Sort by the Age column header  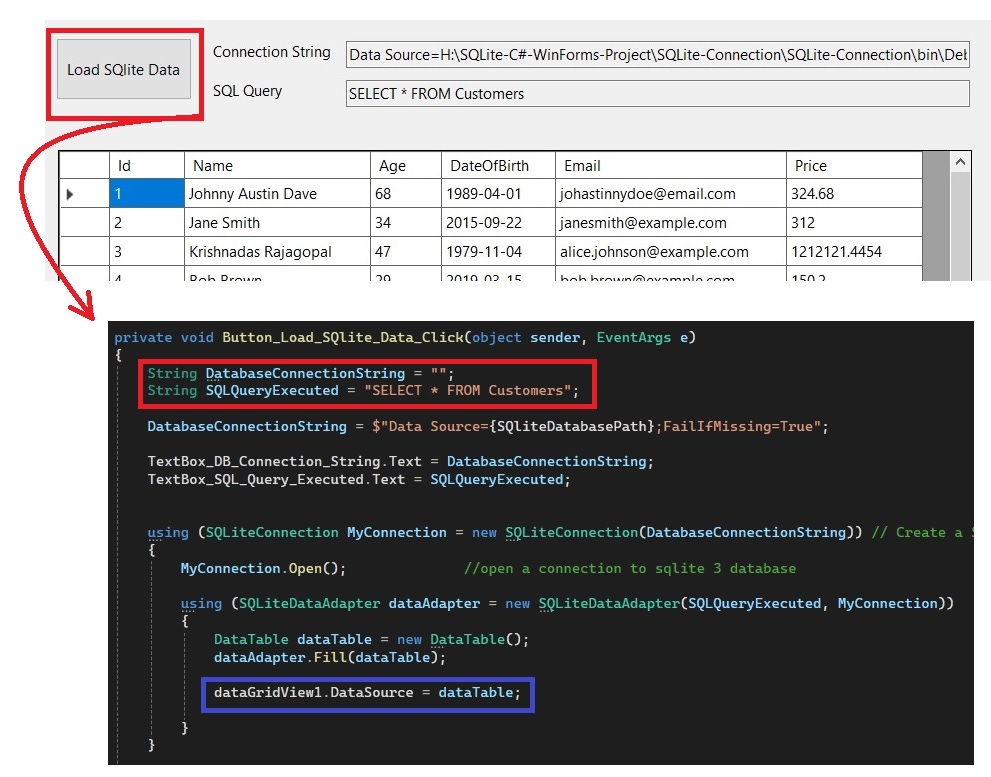tap(405, 166)
